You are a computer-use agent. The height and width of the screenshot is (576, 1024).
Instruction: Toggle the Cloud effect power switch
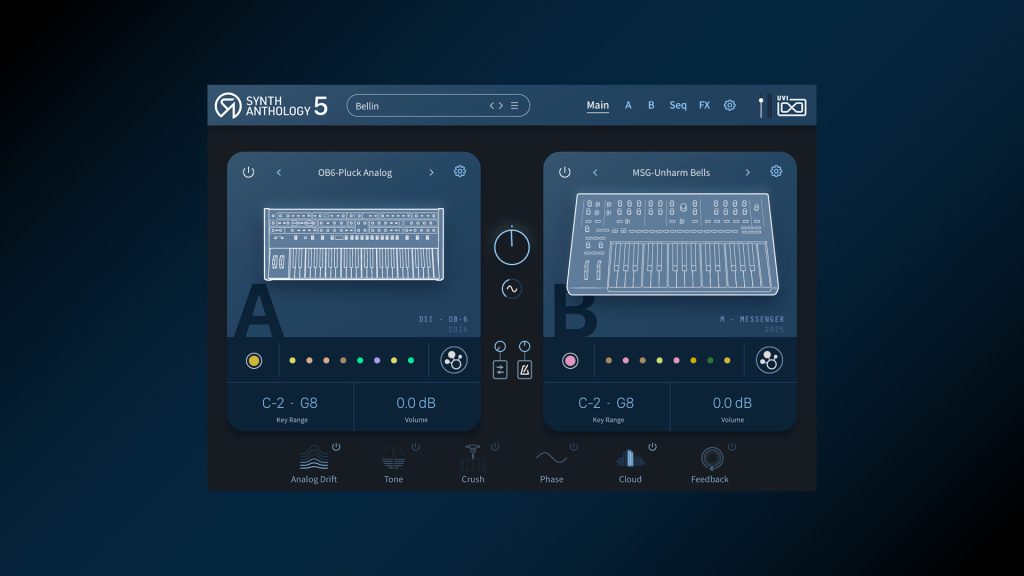(652, 447)
